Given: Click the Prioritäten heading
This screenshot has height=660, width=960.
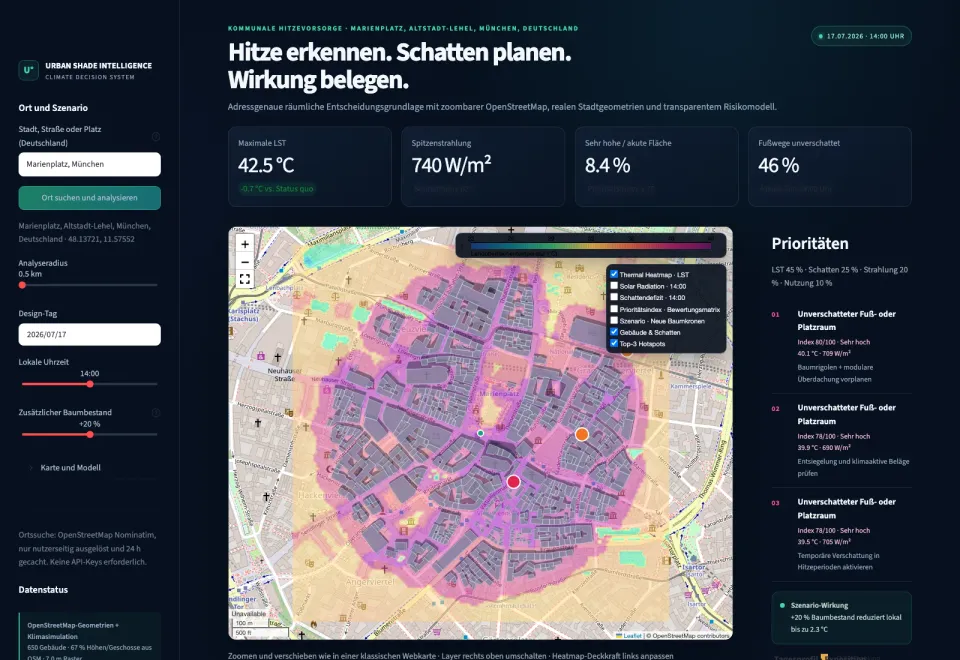Looking at the screenshot, I should pyautogui.click(x=809, y=243).
